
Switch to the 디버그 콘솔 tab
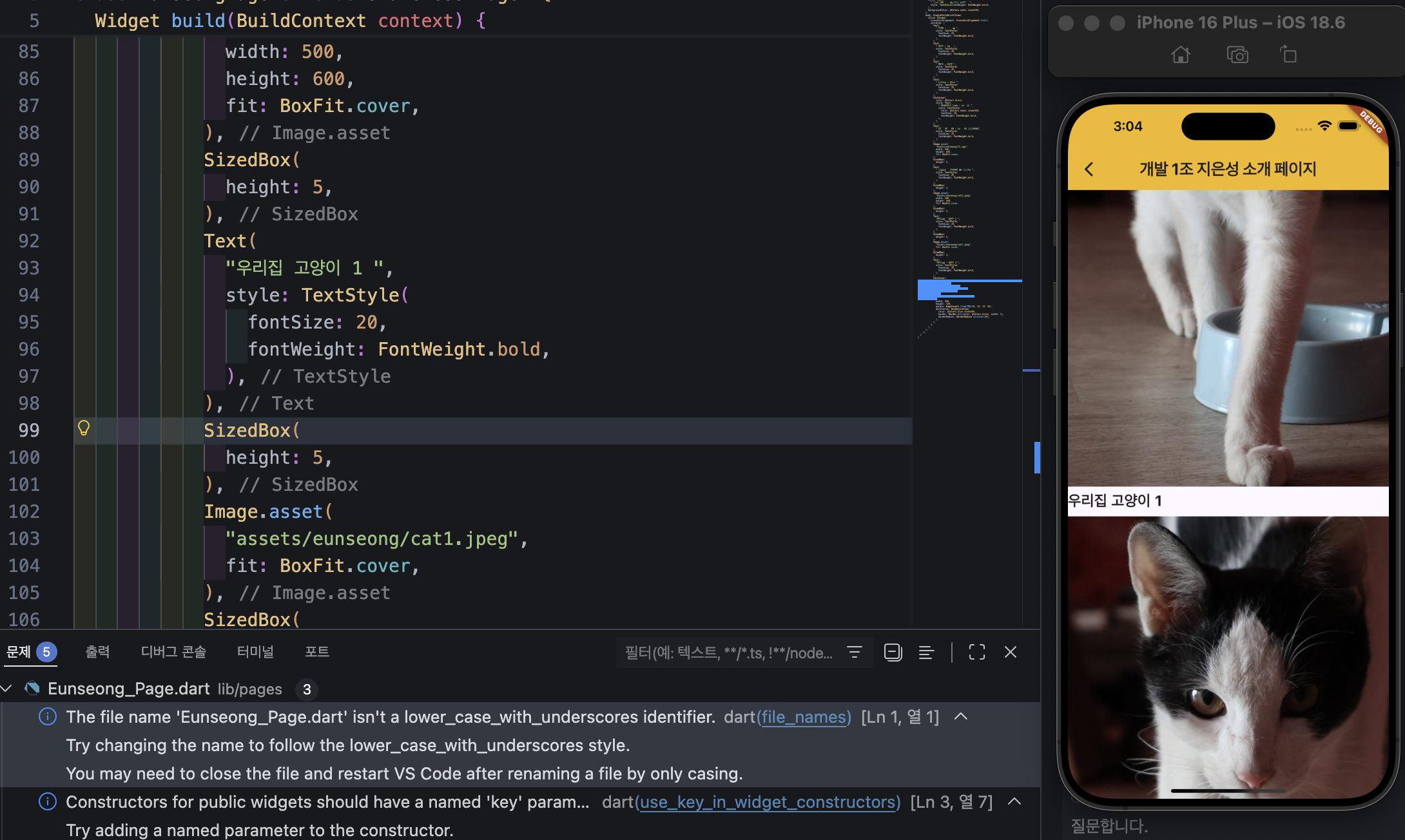point(173,652)
